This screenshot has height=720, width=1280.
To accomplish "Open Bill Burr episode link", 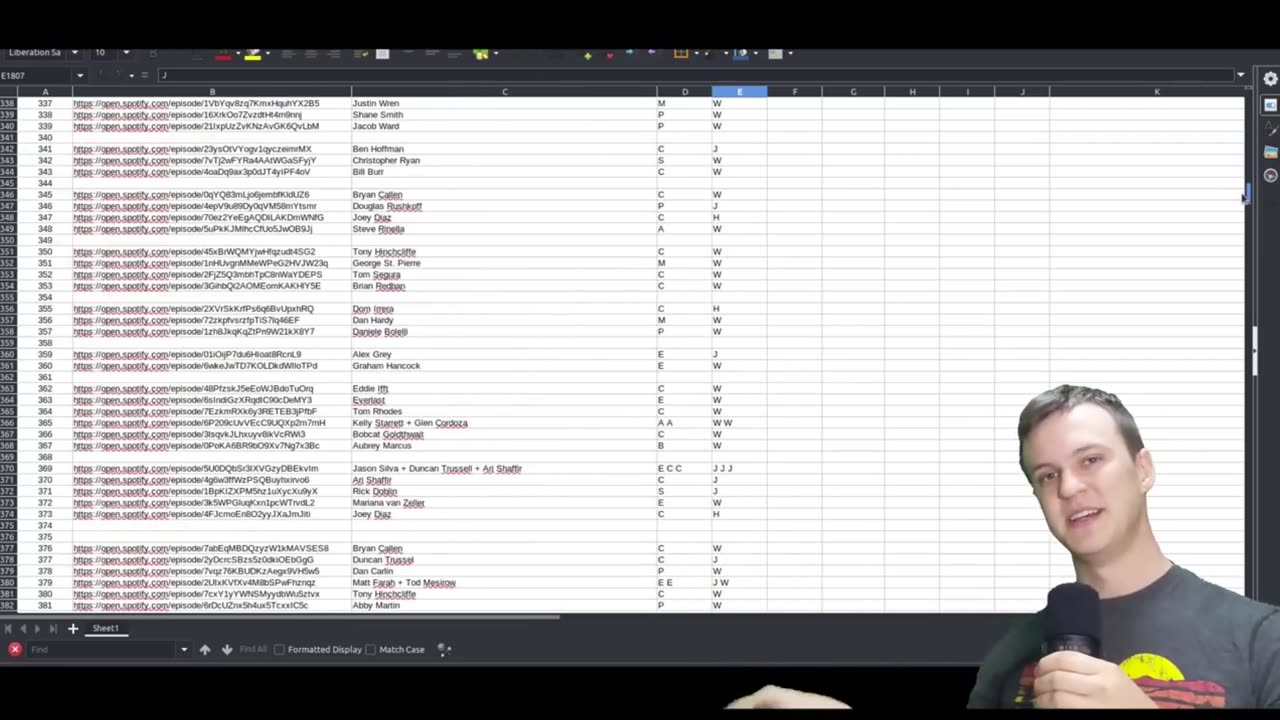I will [x=192, y=172].
